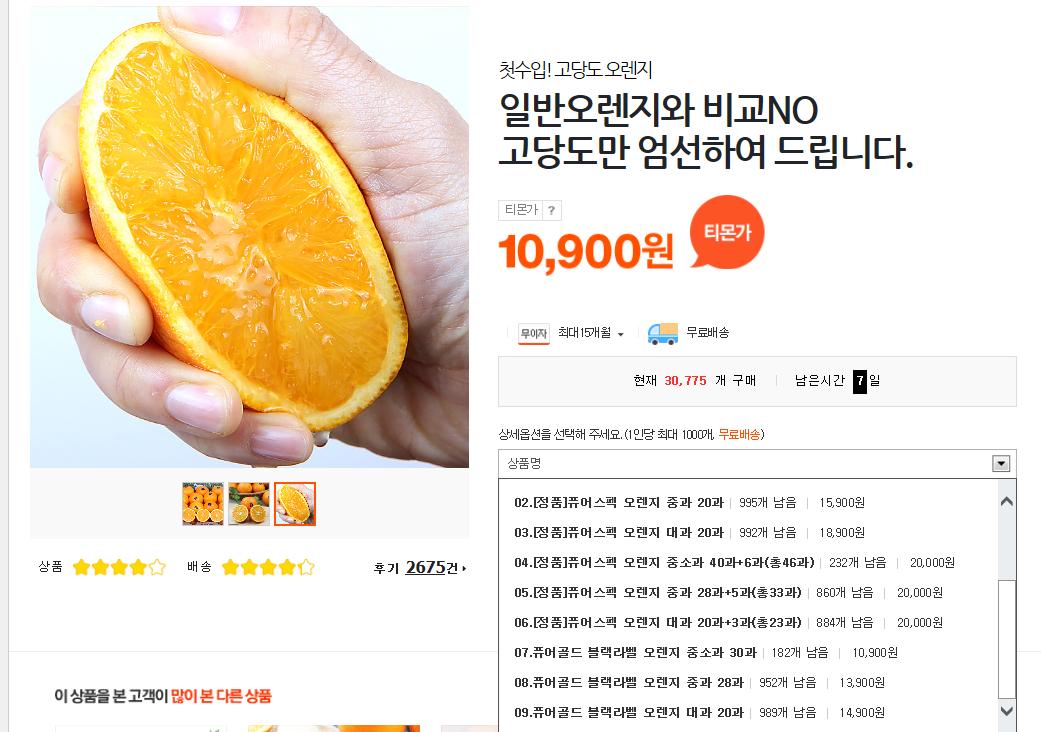Screen dimensions: 1041x732
Task: Click the orange 티몬가 speech bubble badge
Action: (x=727, y=232)
